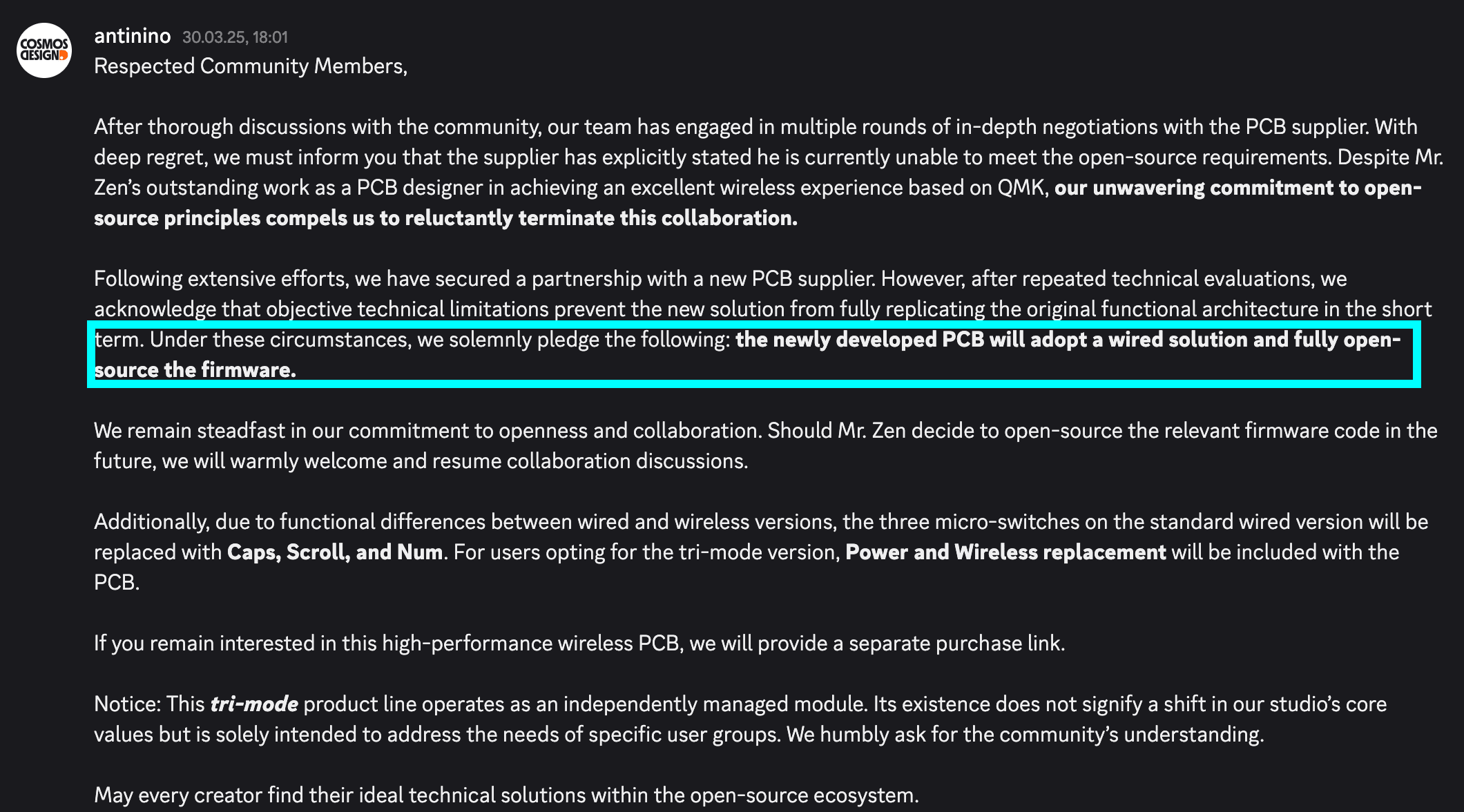This screenshot has width=1464, height=812.
Task: Click 'Following extensive efforts' paragraph start
Action: [x=221, y=279]
